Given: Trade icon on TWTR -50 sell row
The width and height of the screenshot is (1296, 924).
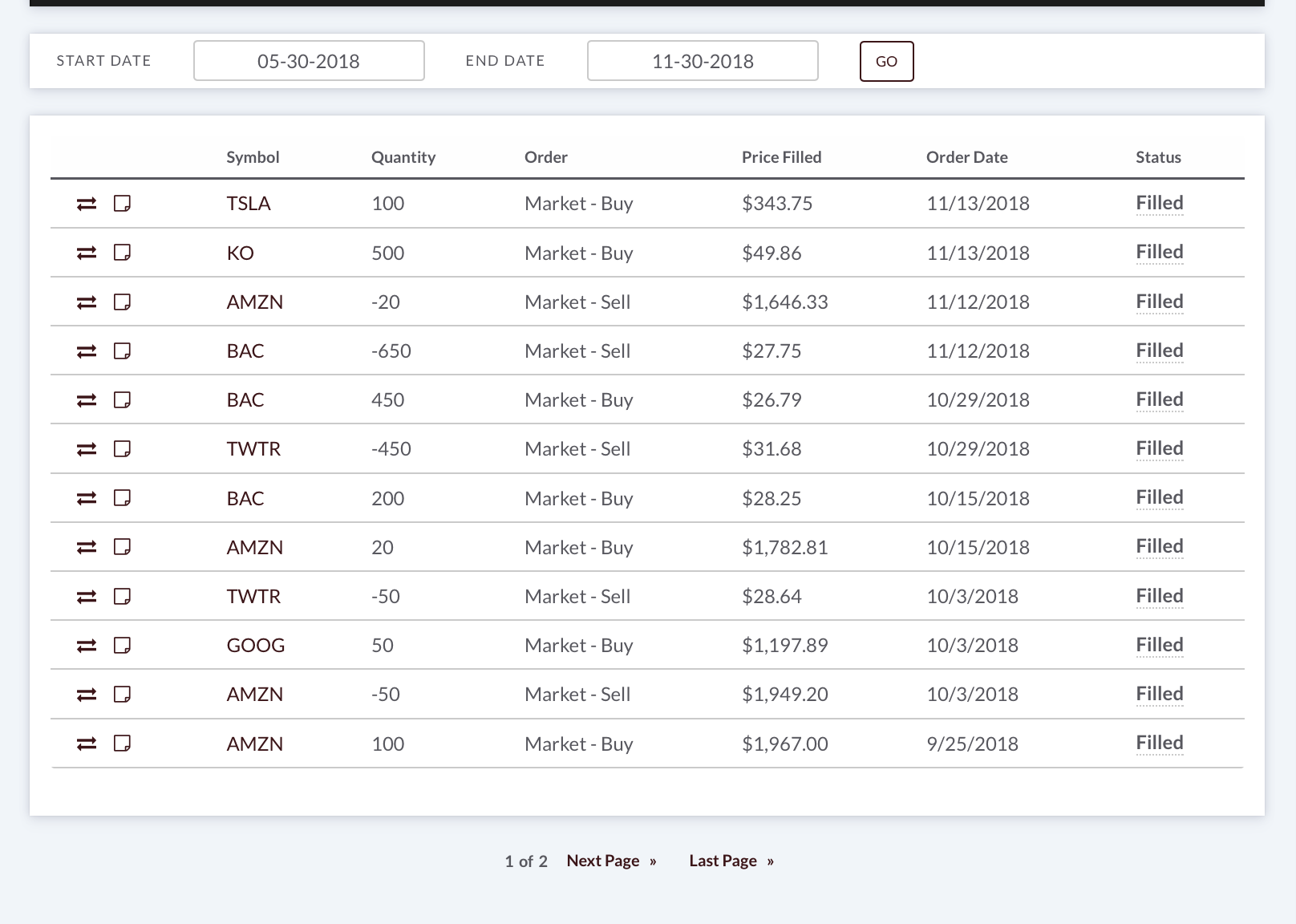Looking at the screenshot, I should [x=87, y=596].
